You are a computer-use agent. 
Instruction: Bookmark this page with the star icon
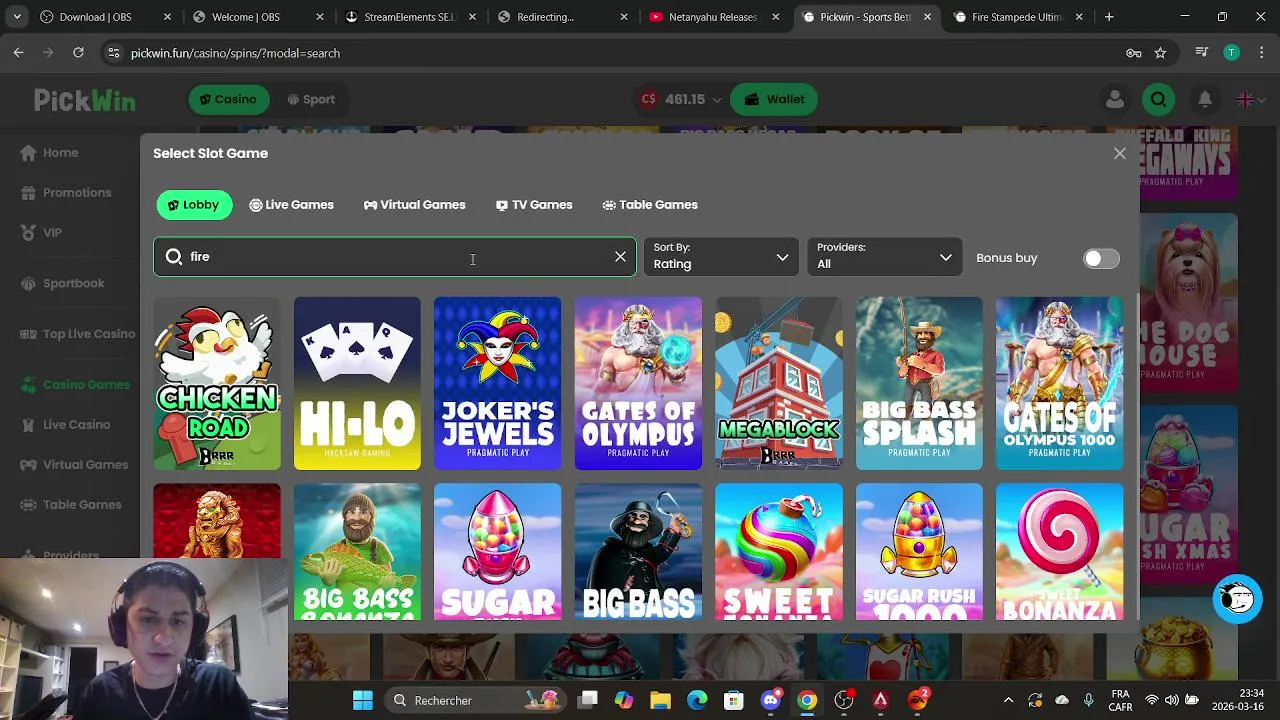pos(1160,53)
